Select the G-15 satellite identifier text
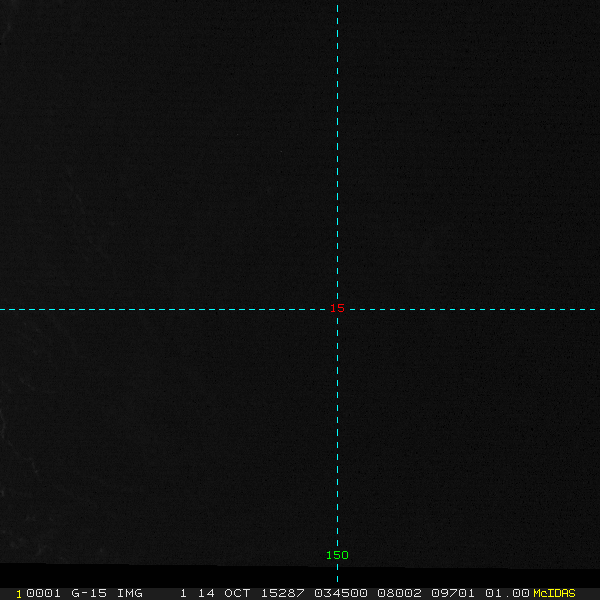The width and height of the screenshot is (600, 600). pos(89,593)
